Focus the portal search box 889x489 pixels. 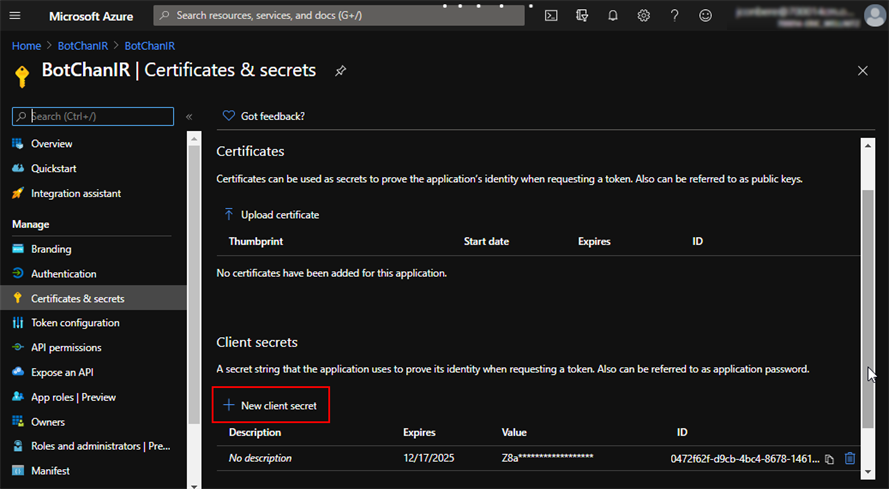[338, 15]
